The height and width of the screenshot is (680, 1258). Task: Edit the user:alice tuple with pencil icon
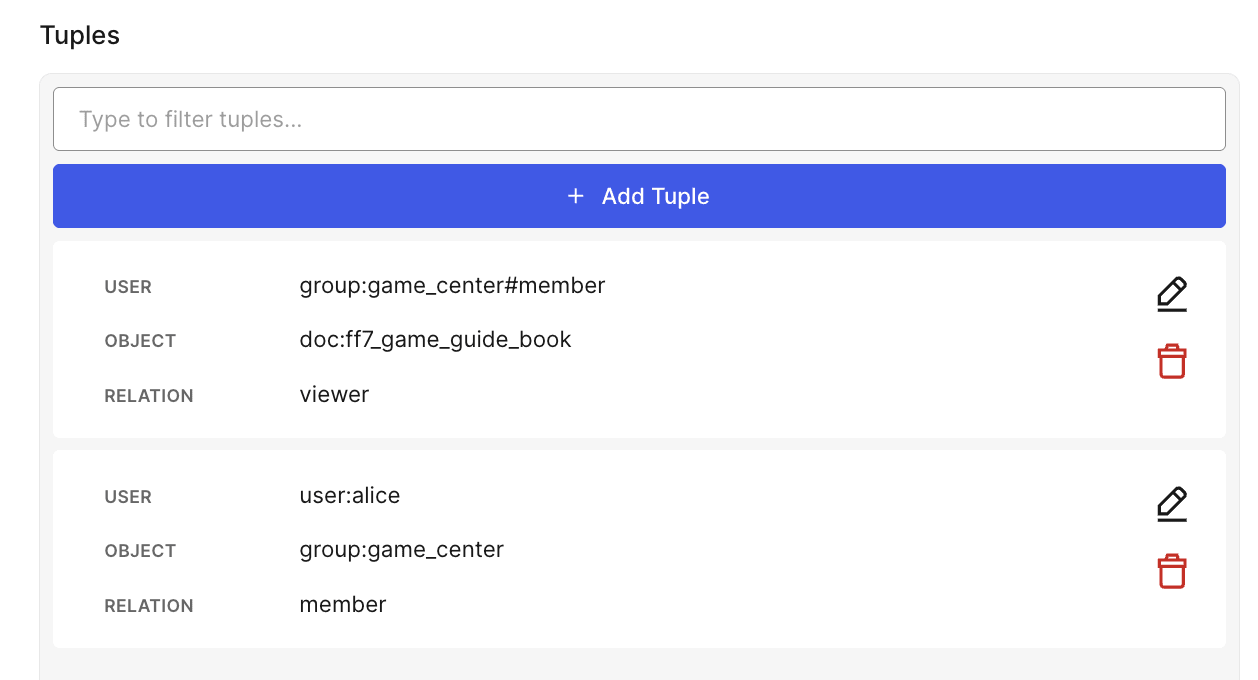click(1171, 505)
